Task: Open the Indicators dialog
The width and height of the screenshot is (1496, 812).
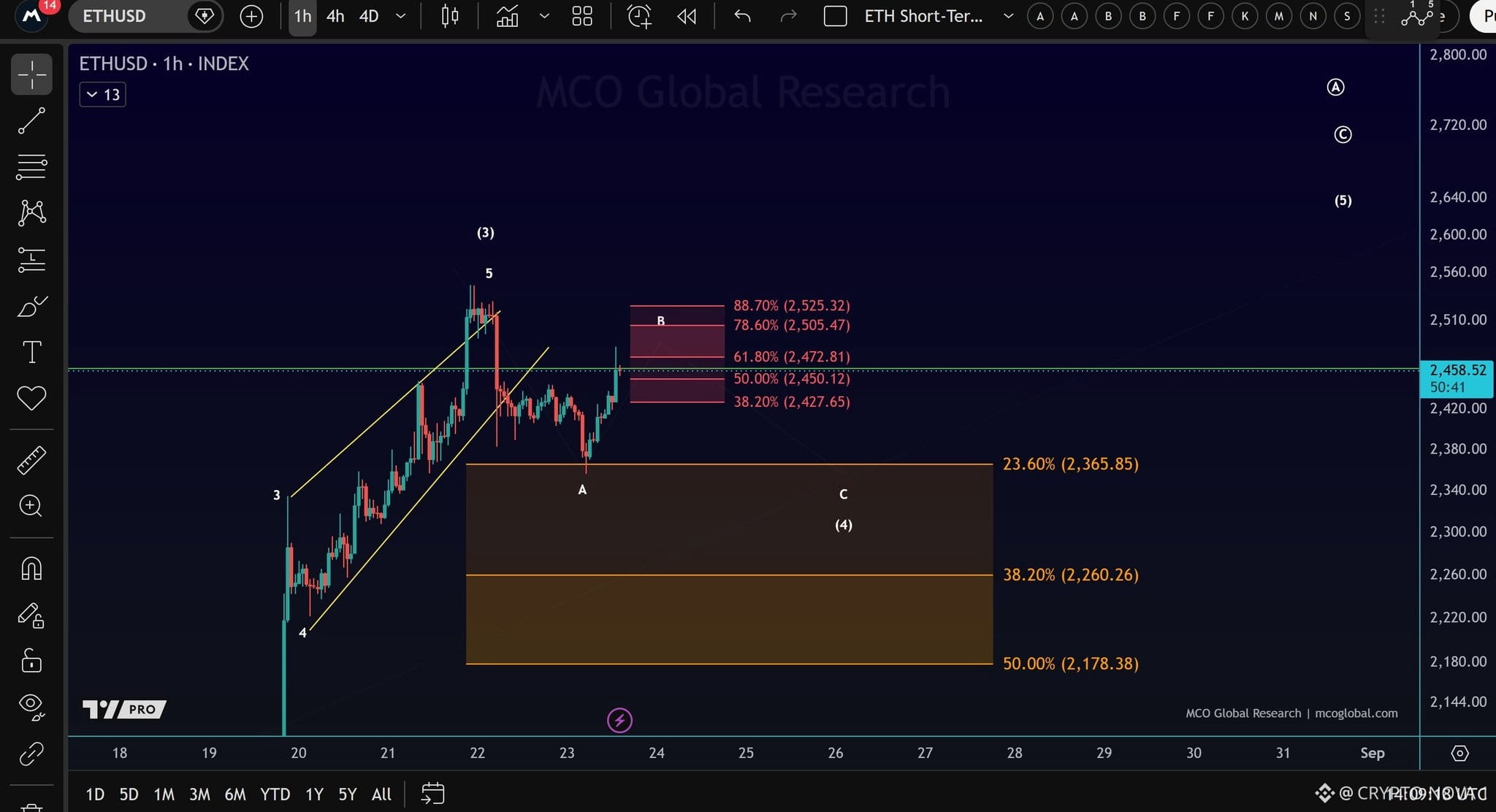Action: tap(507, 16)
